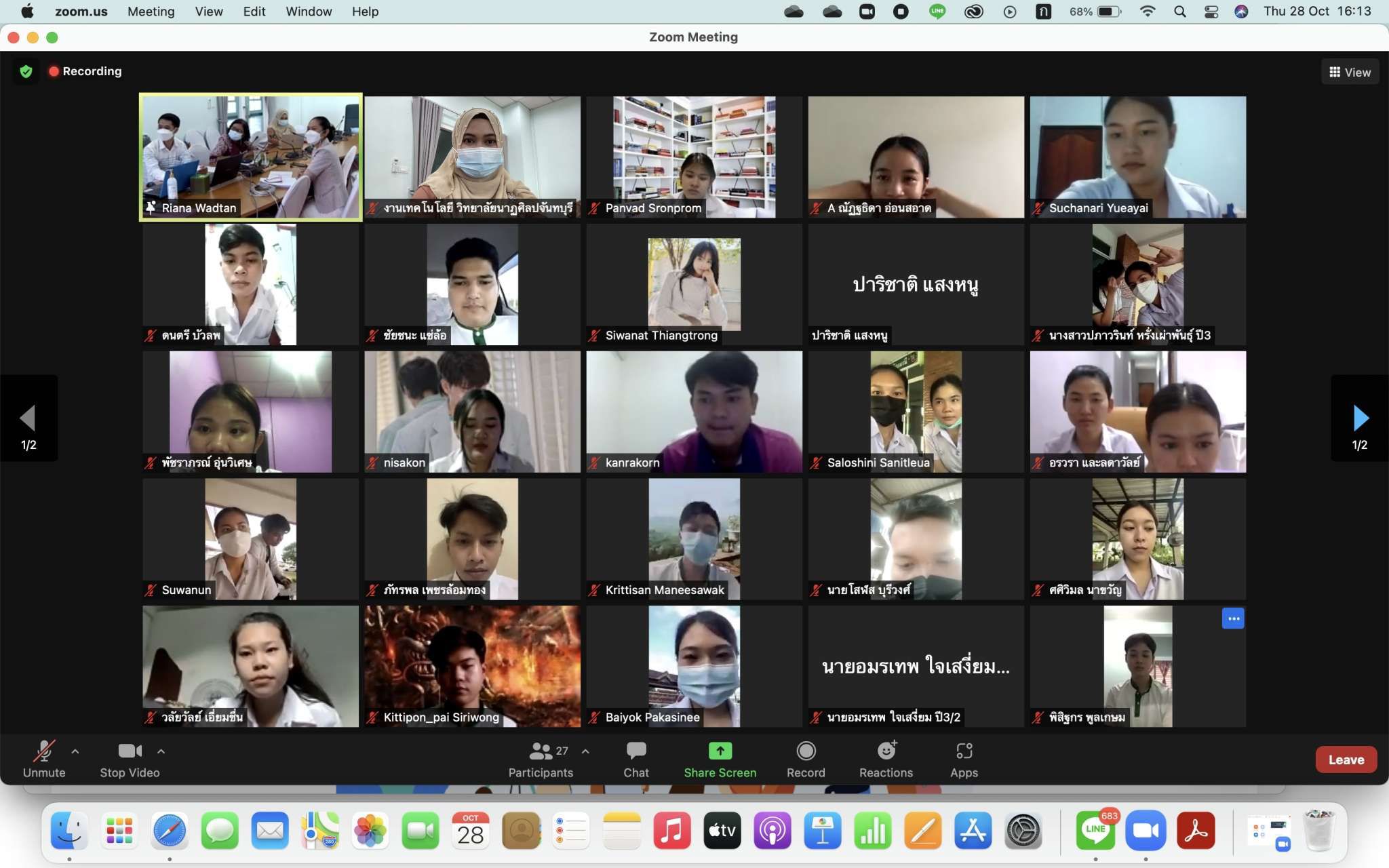This screenshot has height=868, width=1389.
Task: Open the Window menu in menu bar
Action: click(309, 12)
